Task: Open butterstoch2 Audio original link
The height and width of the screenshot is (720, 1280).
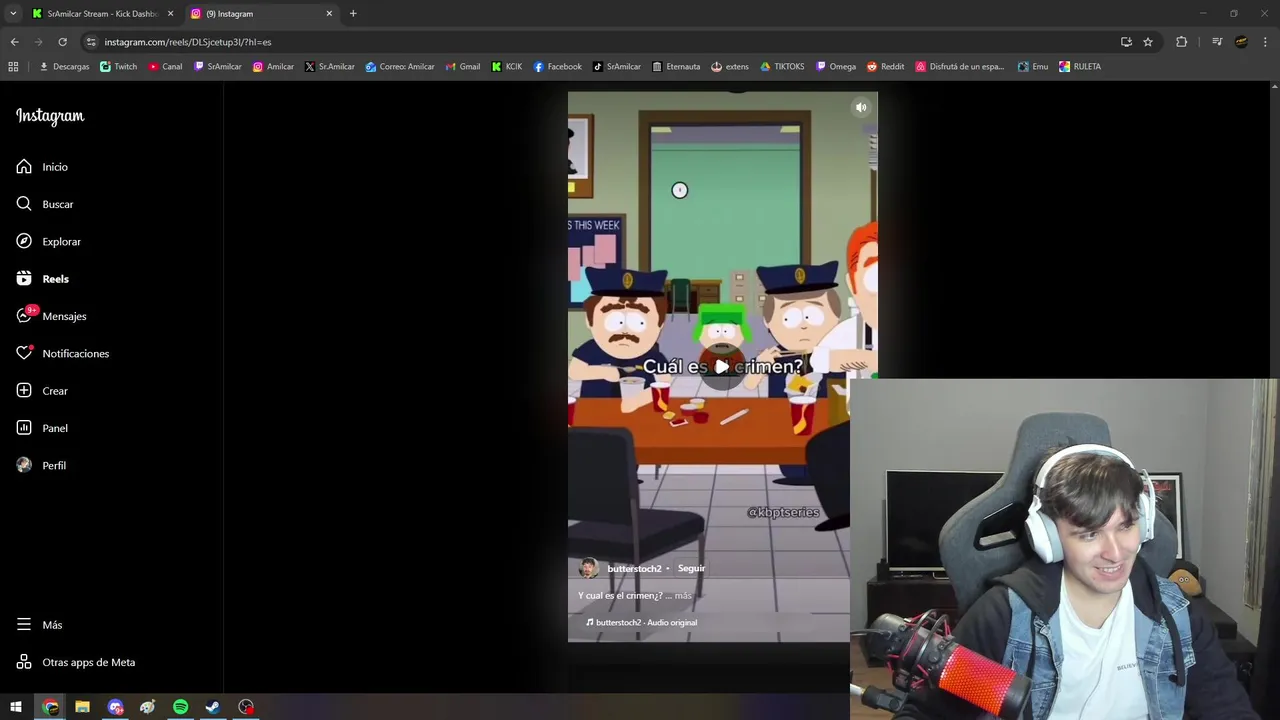Action: coord(641,622)
